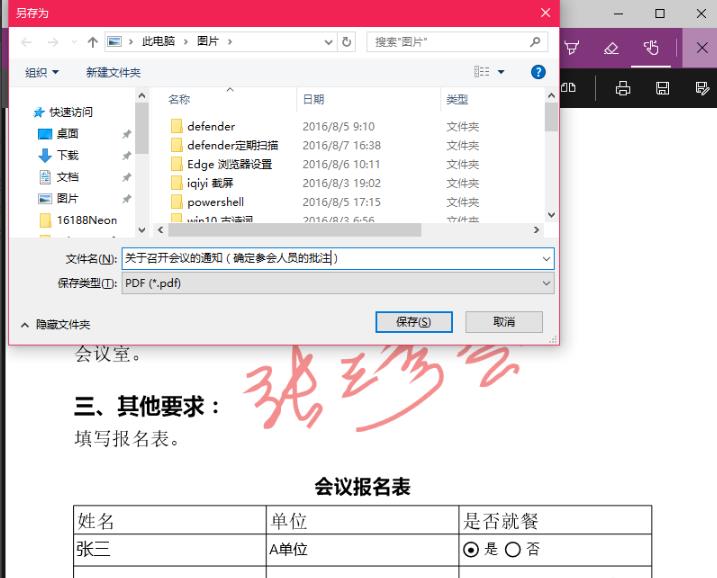Click the touch writing hand icon
Viewport: 717px width, 578px height.
651,48
